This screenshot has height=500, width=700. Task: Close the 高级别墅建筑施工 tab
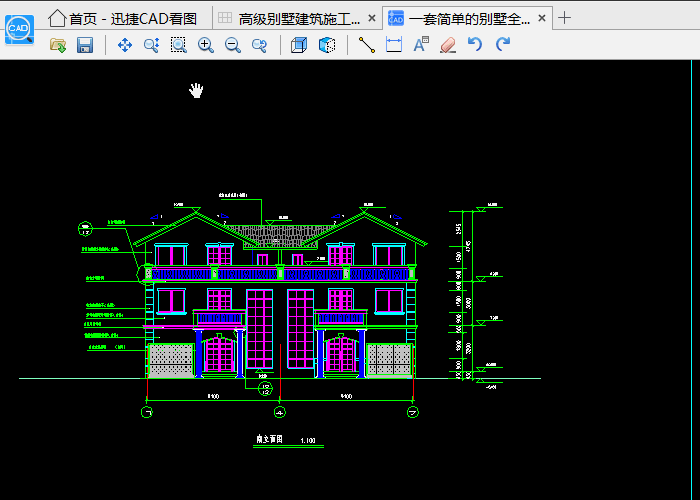pos(371,18)
